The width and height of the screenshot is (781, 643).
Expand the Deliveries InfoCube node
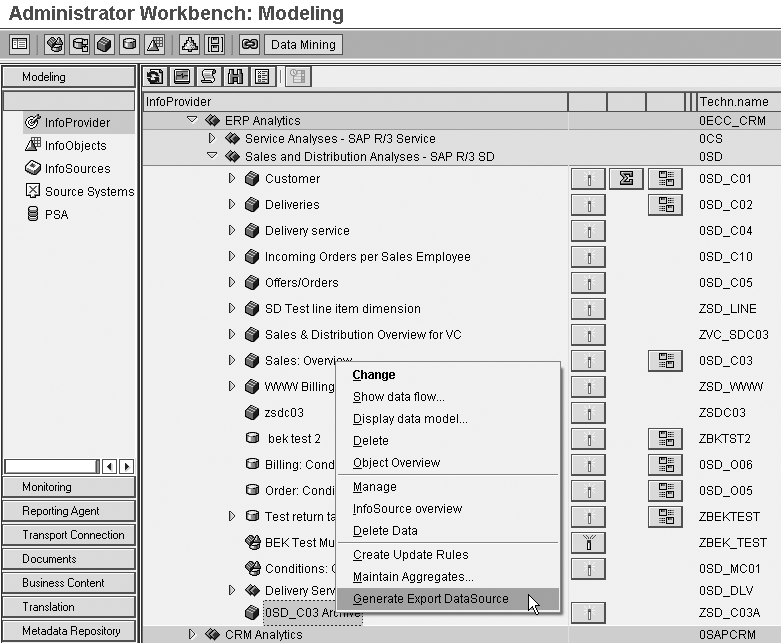pyautogui.click(x=232, y=204)
